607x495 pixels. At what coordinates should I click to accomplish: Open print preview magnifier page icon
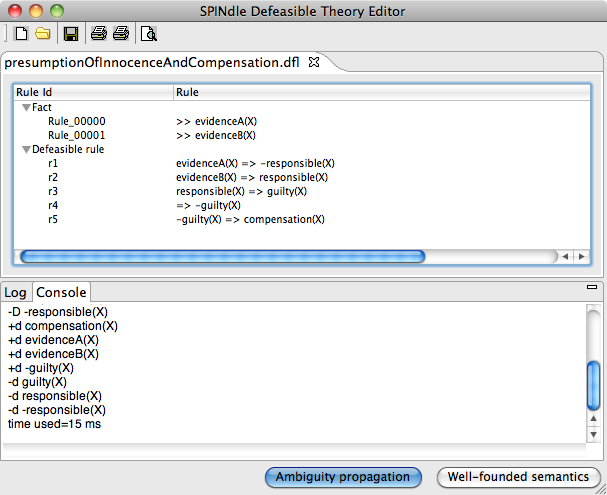tap(149, 34)
